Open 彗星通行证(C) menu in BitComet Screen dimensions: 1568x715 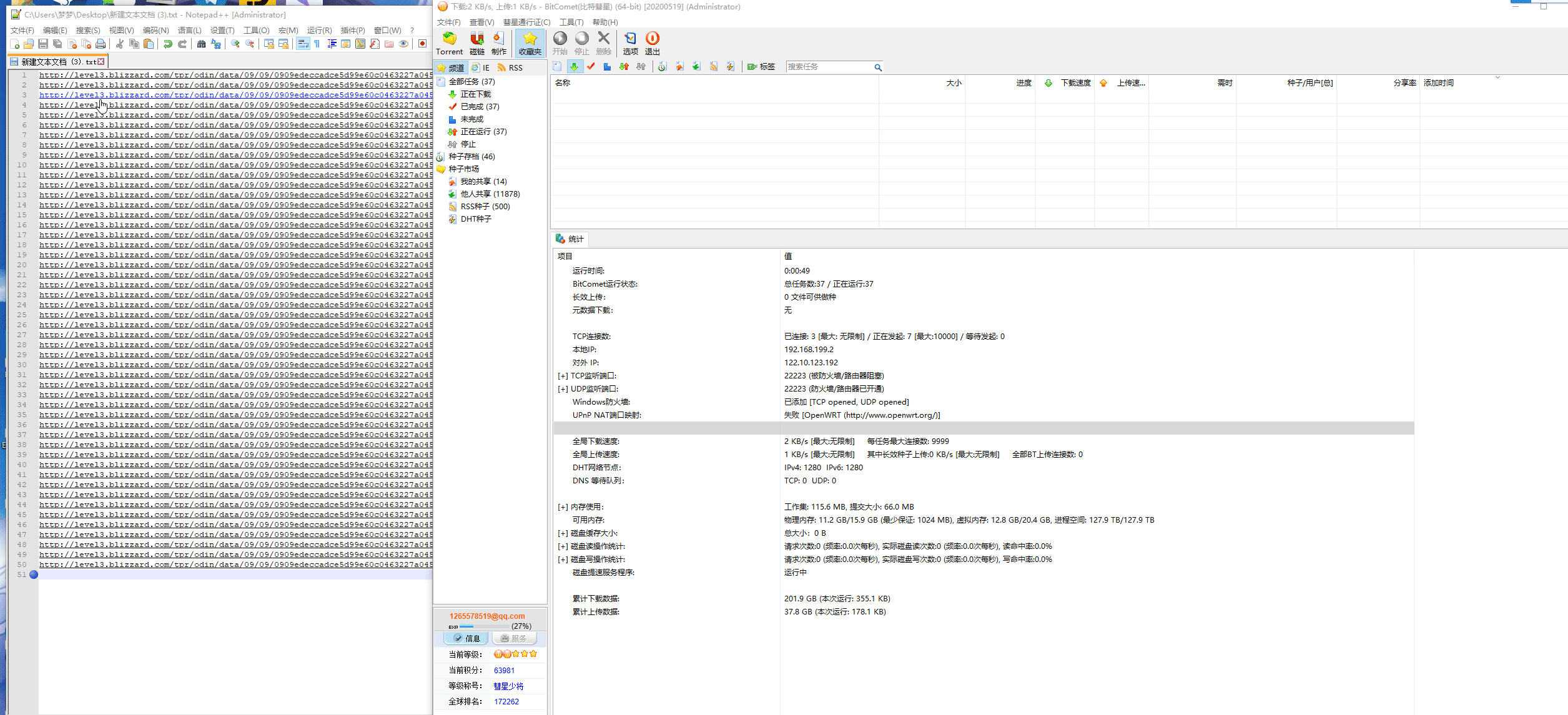(x=527, y=22)
